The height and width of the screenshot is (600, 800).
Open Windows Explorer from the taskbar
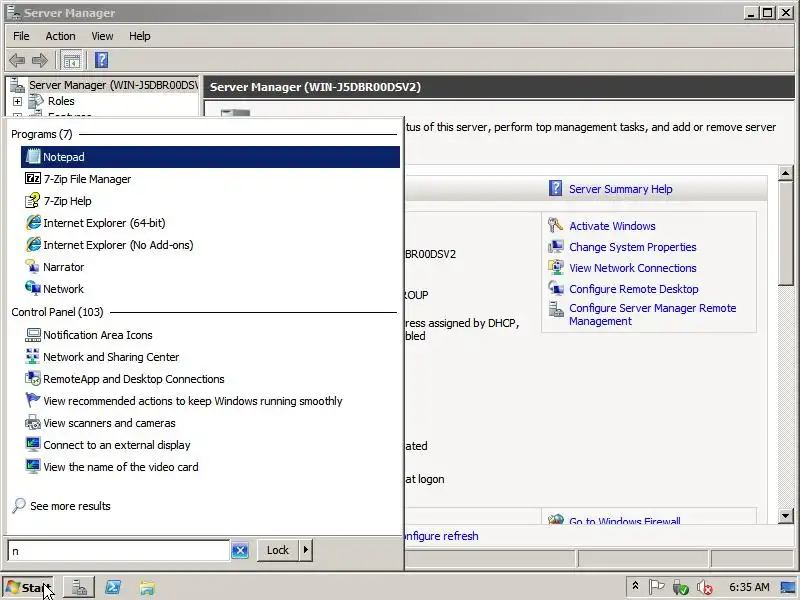pos(147,588)
